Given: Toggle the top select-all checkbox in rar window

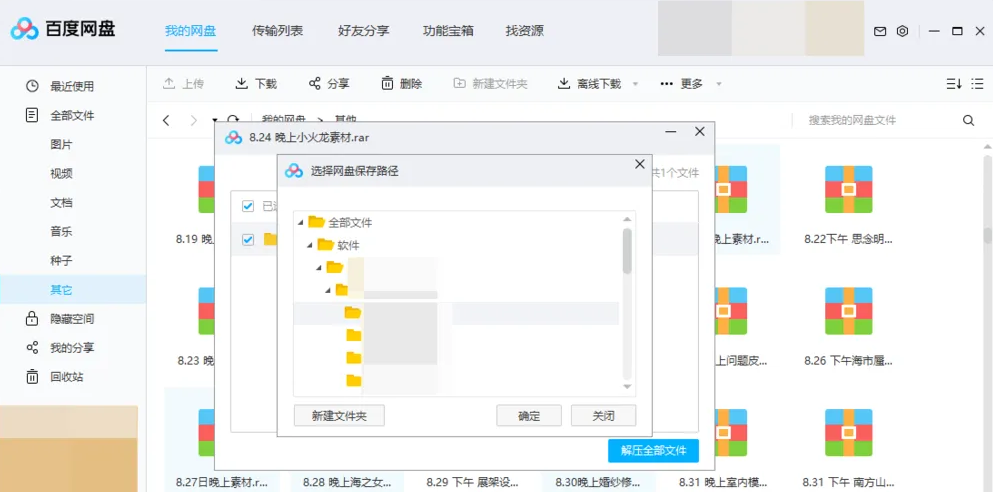Looking at the screenshot, I should pos(248,206).
